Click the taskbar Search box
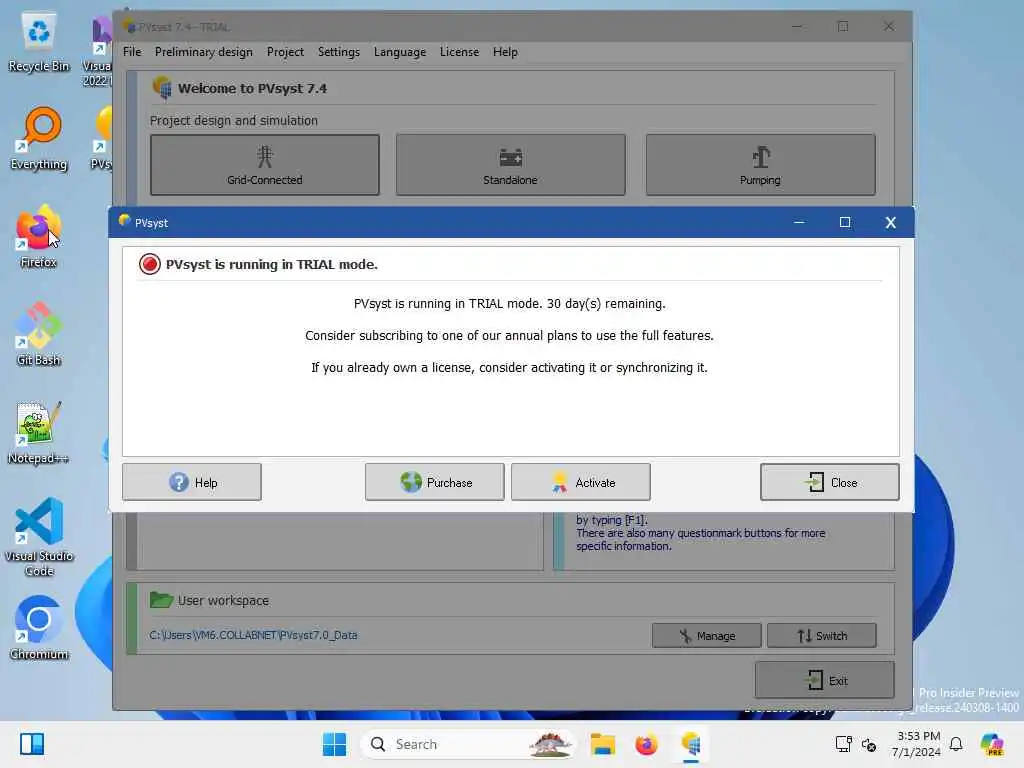 [x=468, y=744]
